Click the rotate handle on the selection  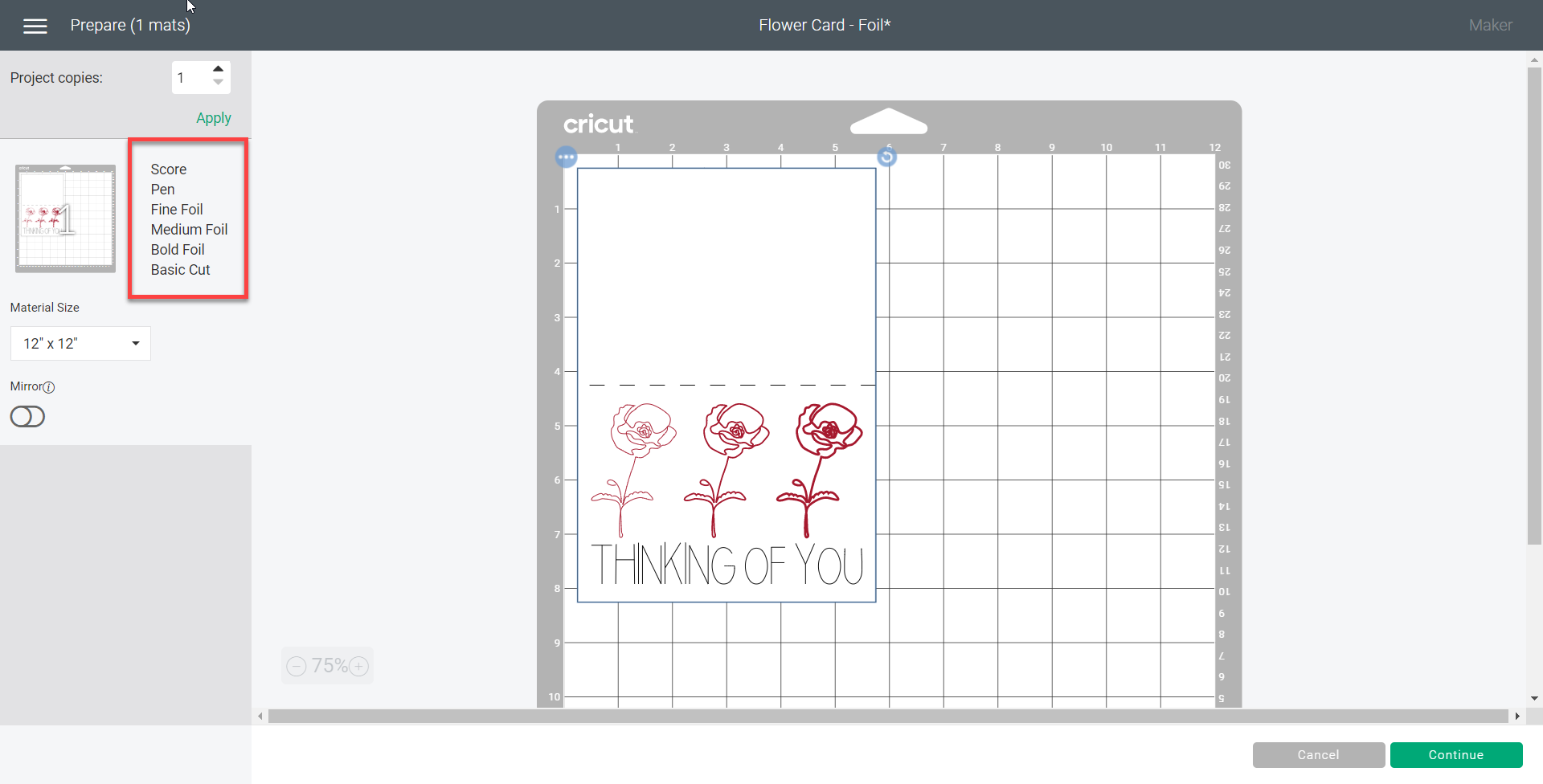pos(887,157)
